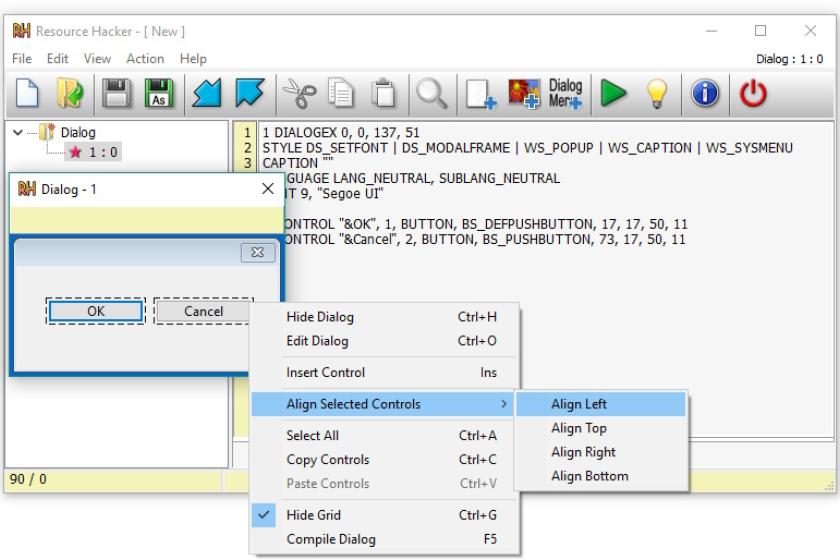
Task: Open the Help menu
Action: [193, 58]
